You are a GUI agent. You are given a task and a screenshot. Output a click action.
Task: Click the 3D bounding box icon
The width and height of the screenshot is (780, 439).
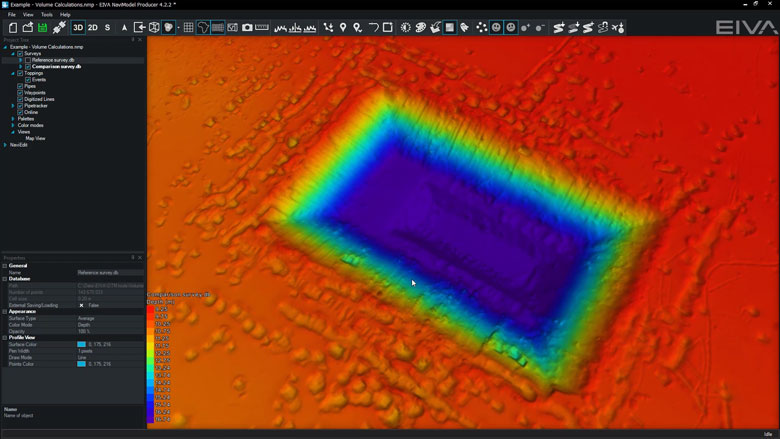[155, 28]
